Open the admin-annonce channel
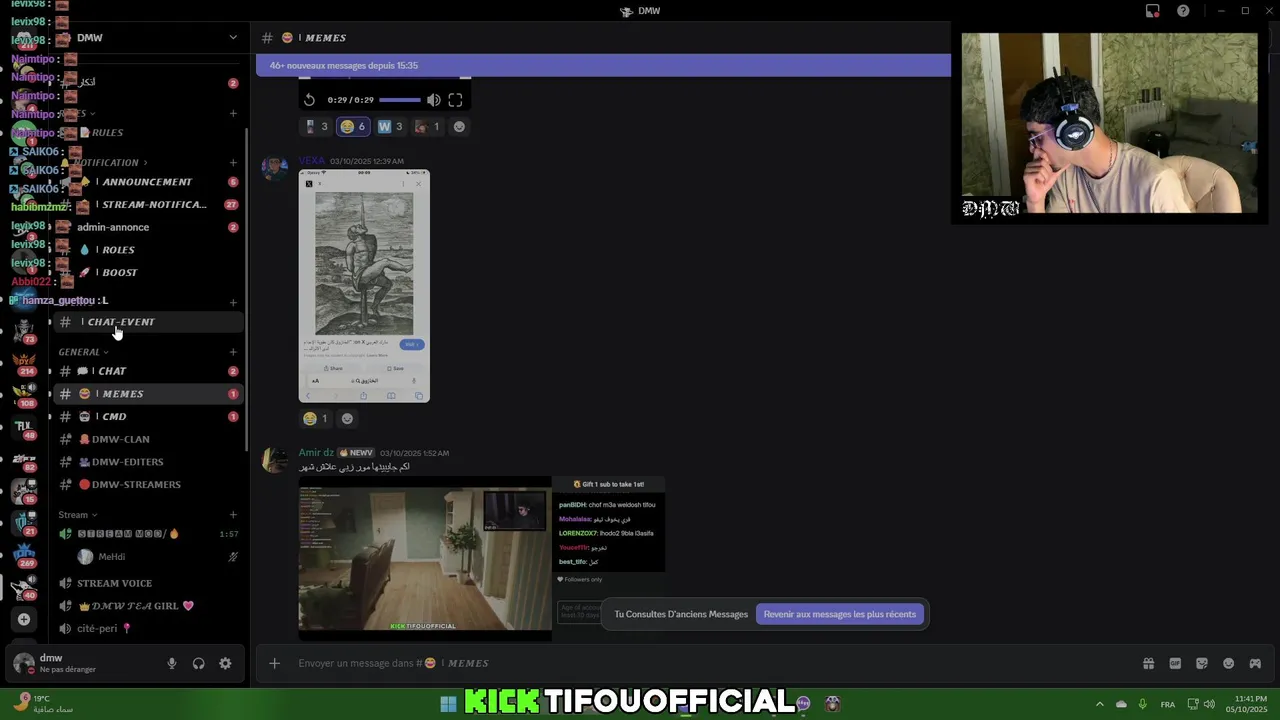 coord(149,227)
